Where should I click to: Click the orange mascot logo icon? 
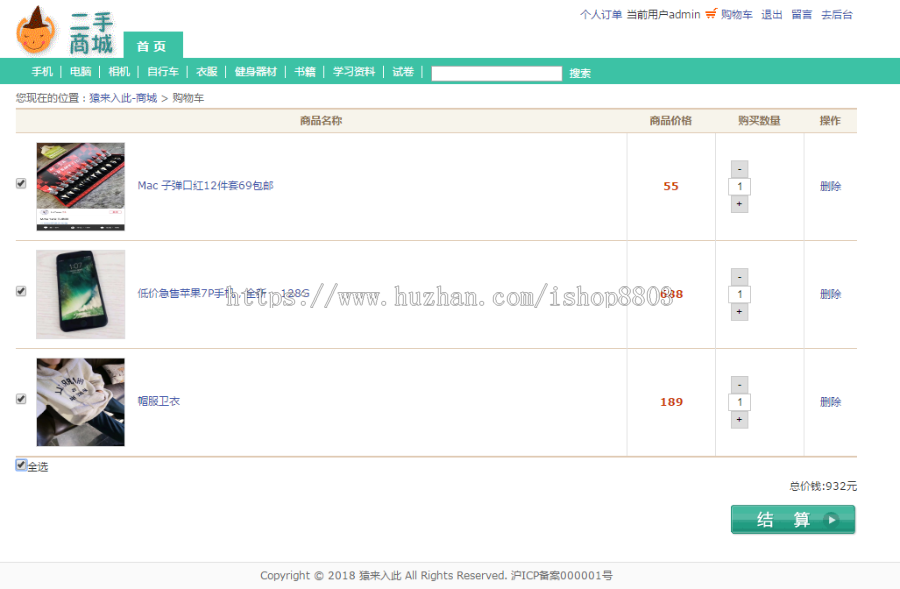click(36, 30)
